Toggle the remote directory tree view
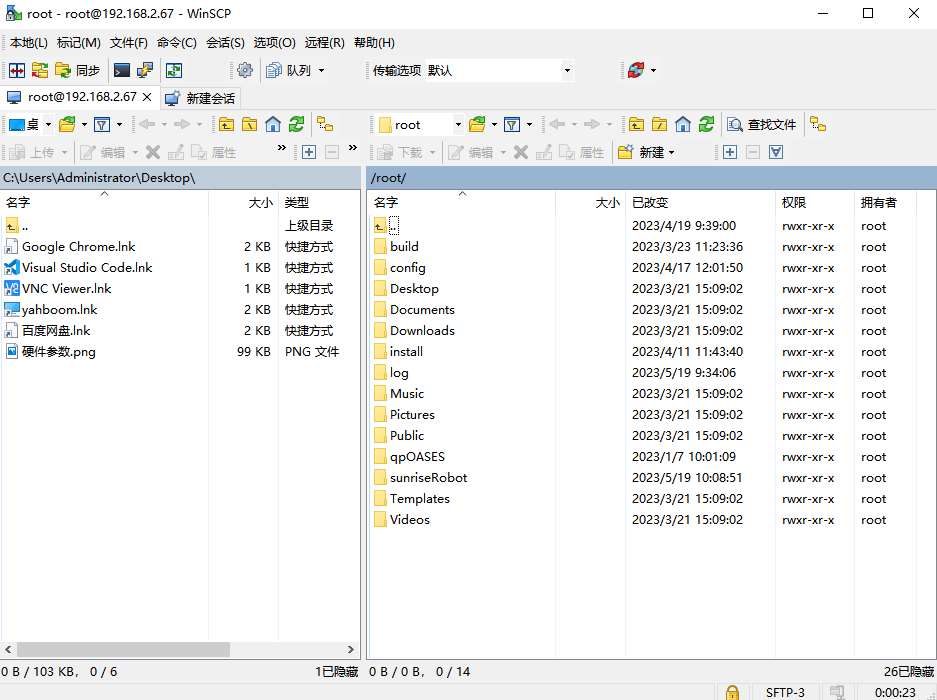The width and height of the screenshot is (937, 700). click(x=818, y=124)
